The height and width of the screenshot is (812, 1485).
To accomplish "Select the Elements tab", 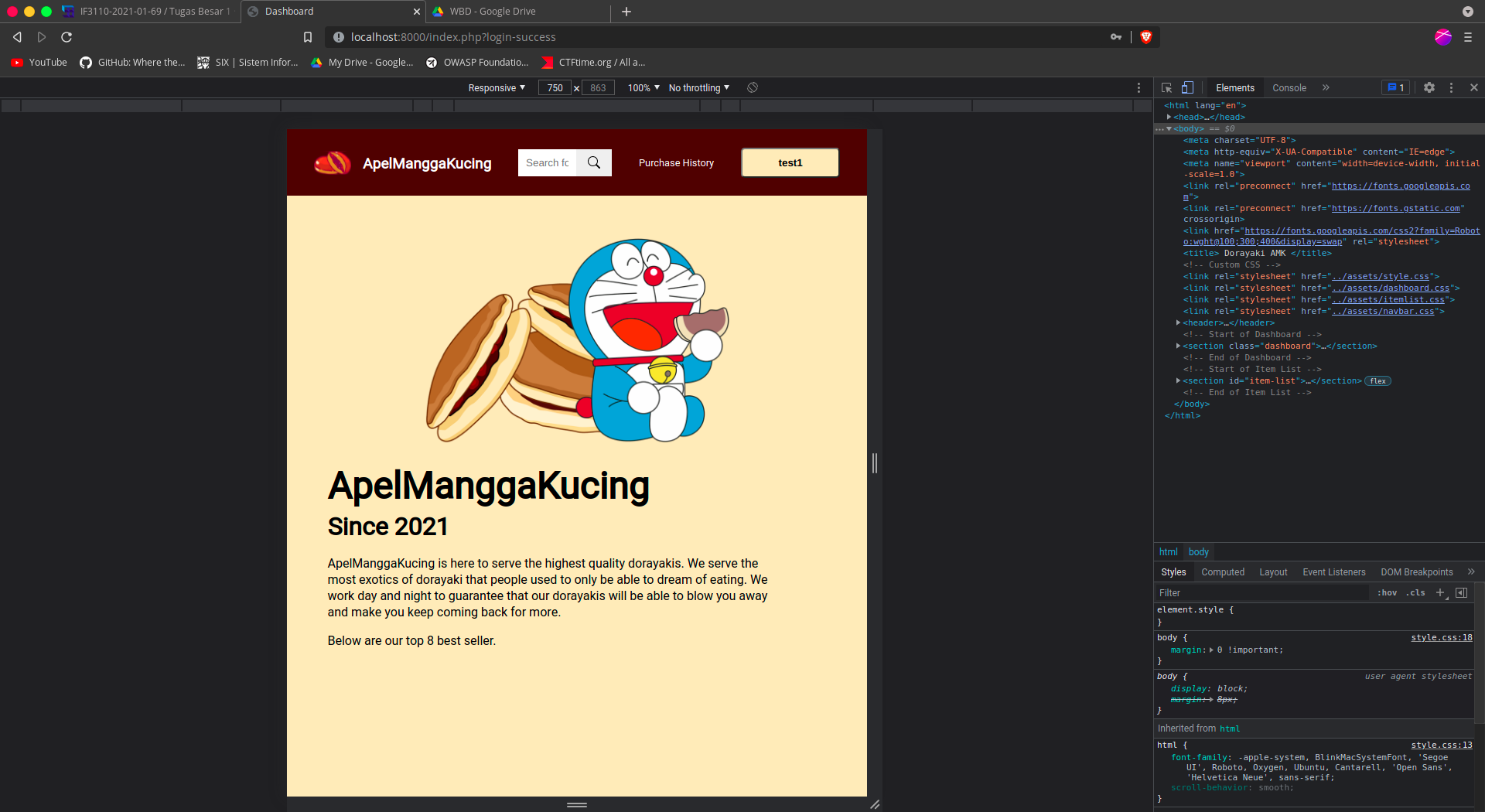I will pyautogui.click(x=1235, y=88).
